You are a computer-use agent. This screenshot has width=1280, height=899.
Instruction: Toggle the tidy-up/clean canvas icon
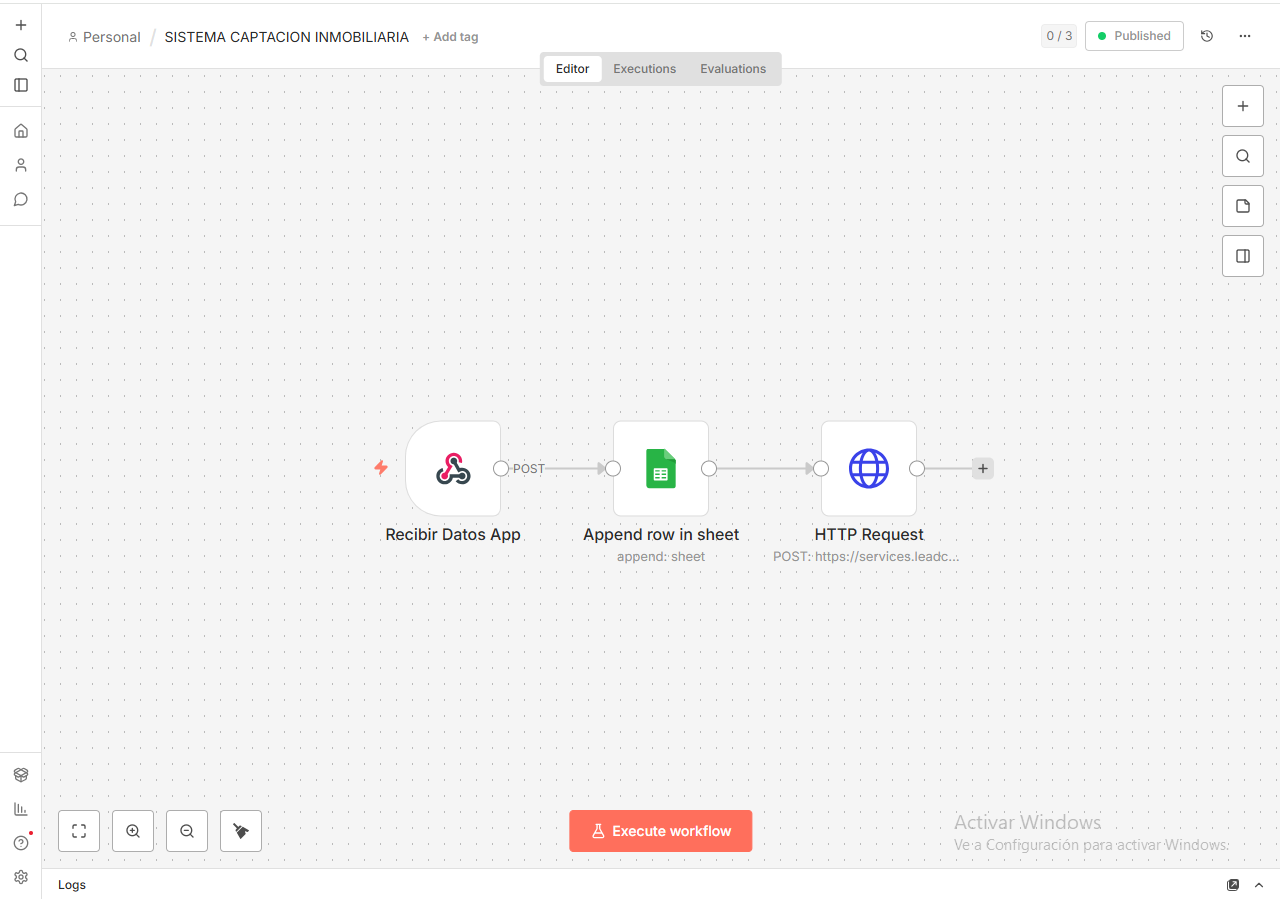pos(241,831)
